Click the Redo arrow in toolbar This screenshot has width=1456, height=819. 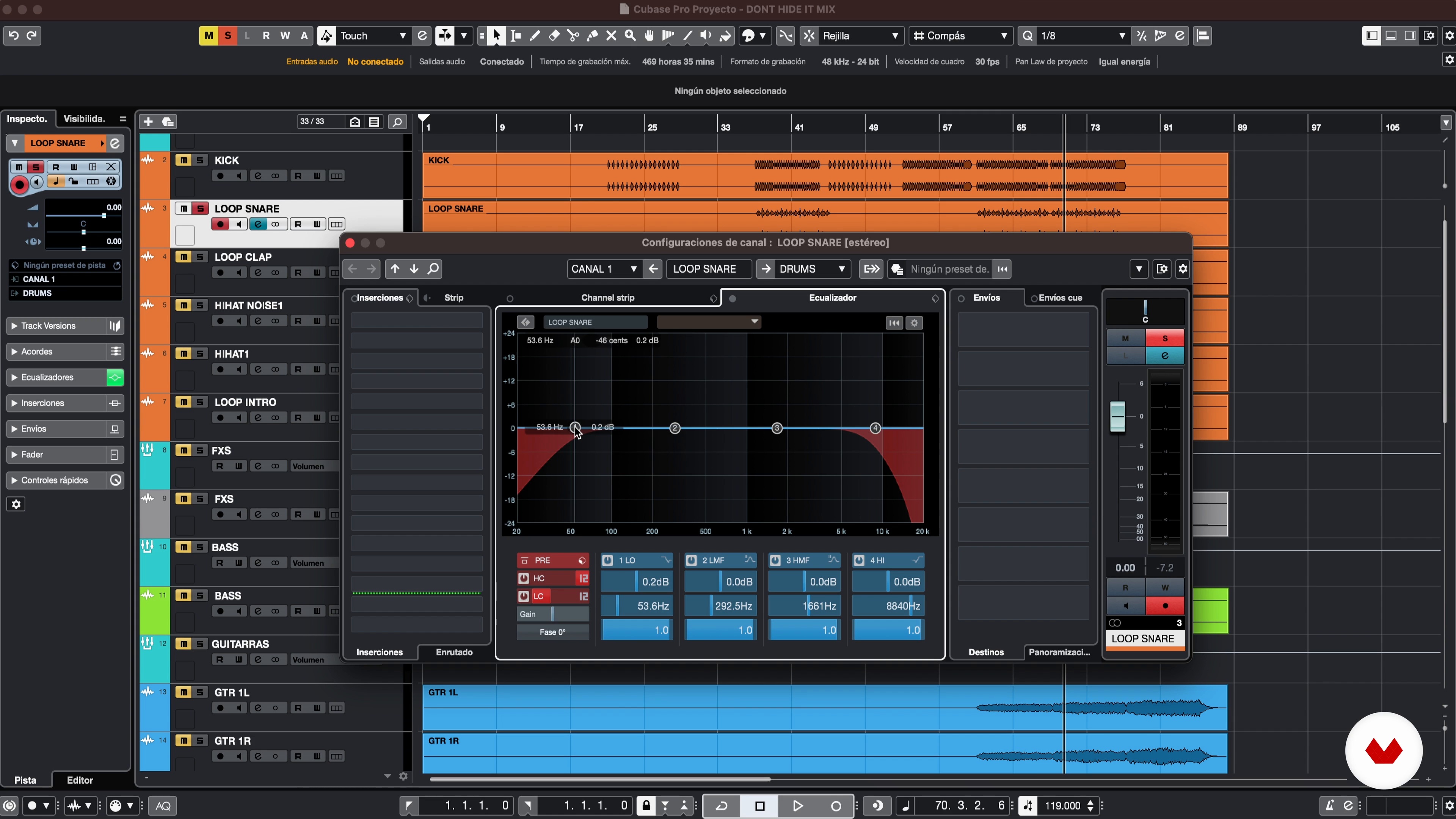pos(32,36)
